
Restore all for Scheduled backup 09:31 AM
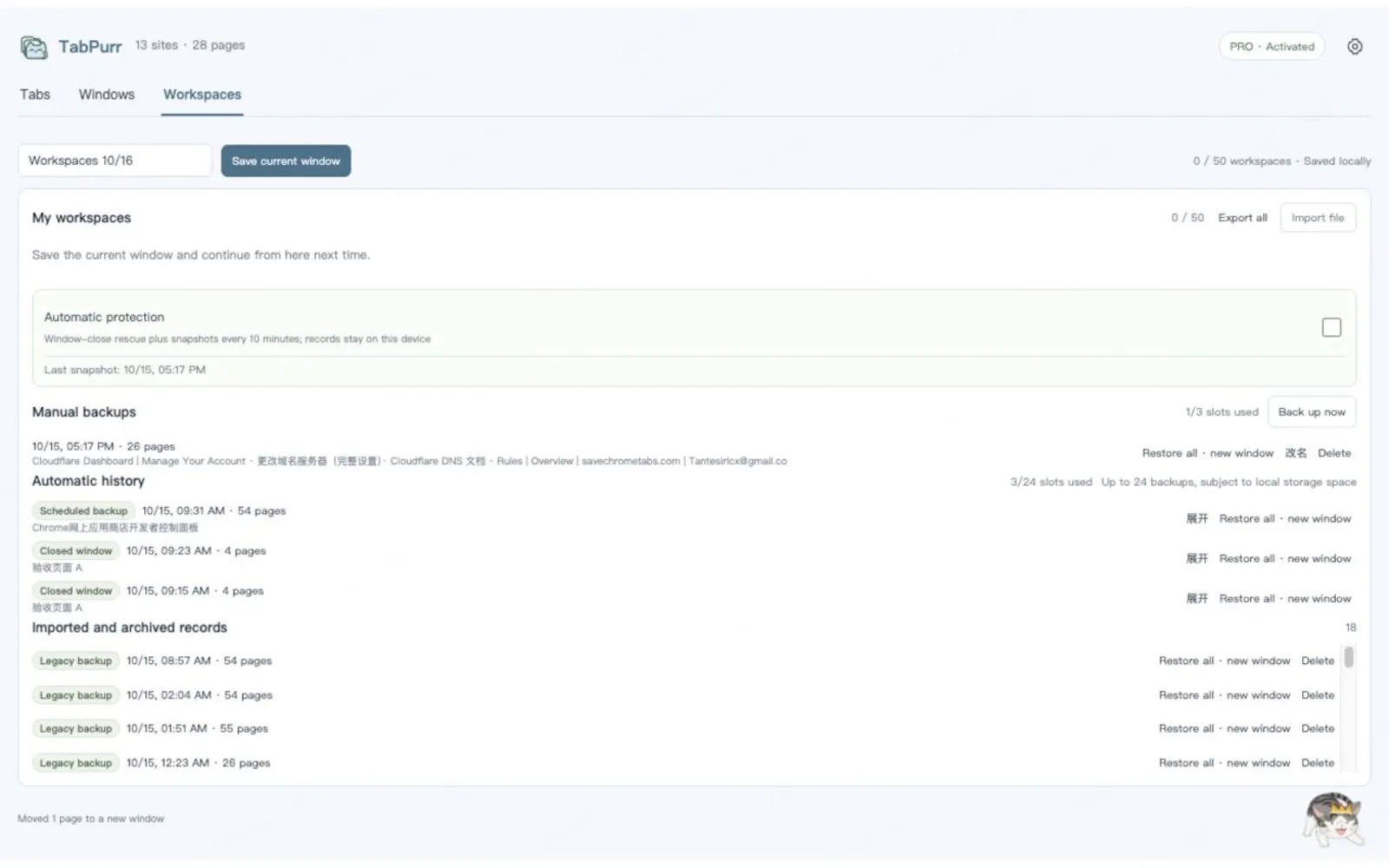click(1285, 518)
